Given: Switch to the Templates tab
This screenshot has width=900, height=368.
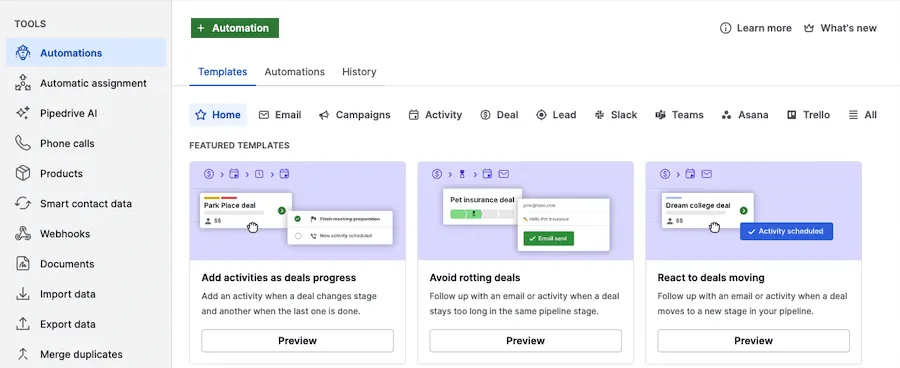Looking at the screenshot, I should [223, 72].
